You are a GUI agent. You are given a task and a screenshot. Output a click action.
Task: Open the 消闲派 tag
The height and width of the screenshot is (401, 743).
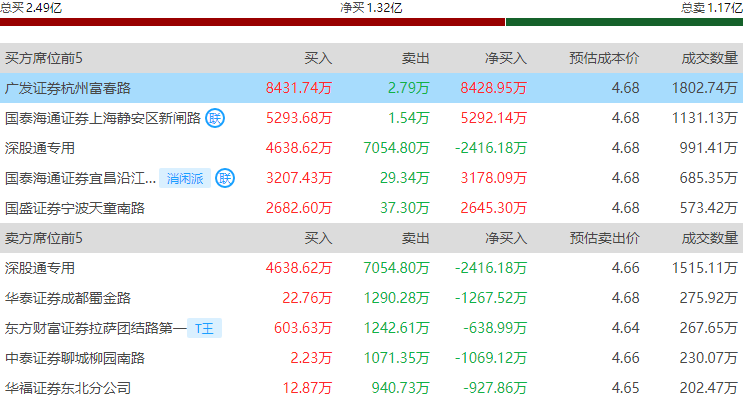(185, 178)
